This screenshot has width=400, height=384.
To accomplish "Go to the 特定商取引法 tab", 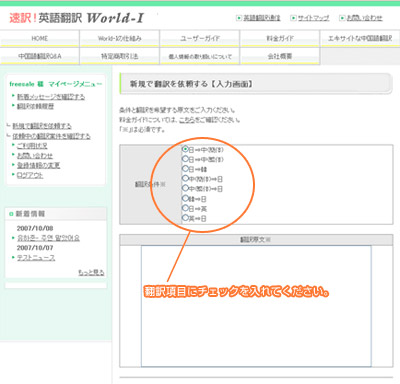I will point(120,56).
